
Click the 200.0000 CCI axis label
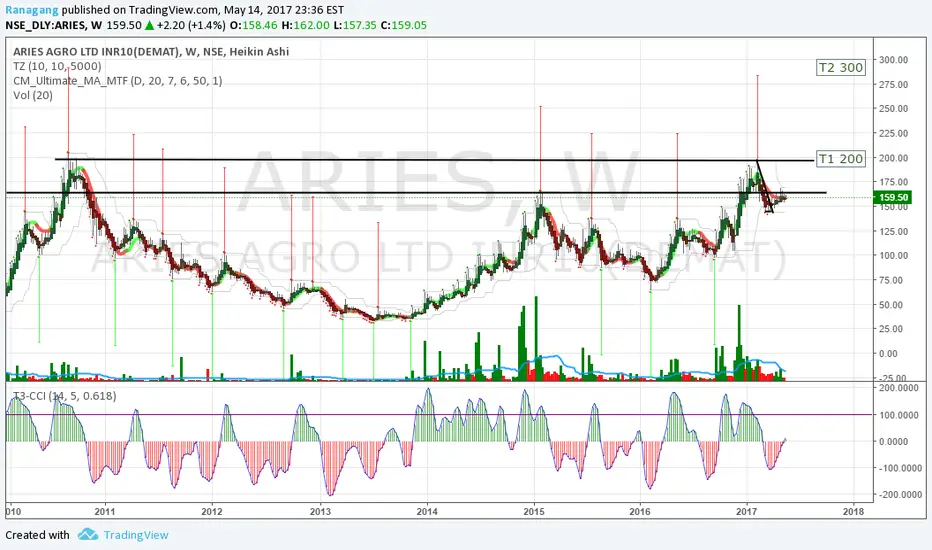(901, 388)
